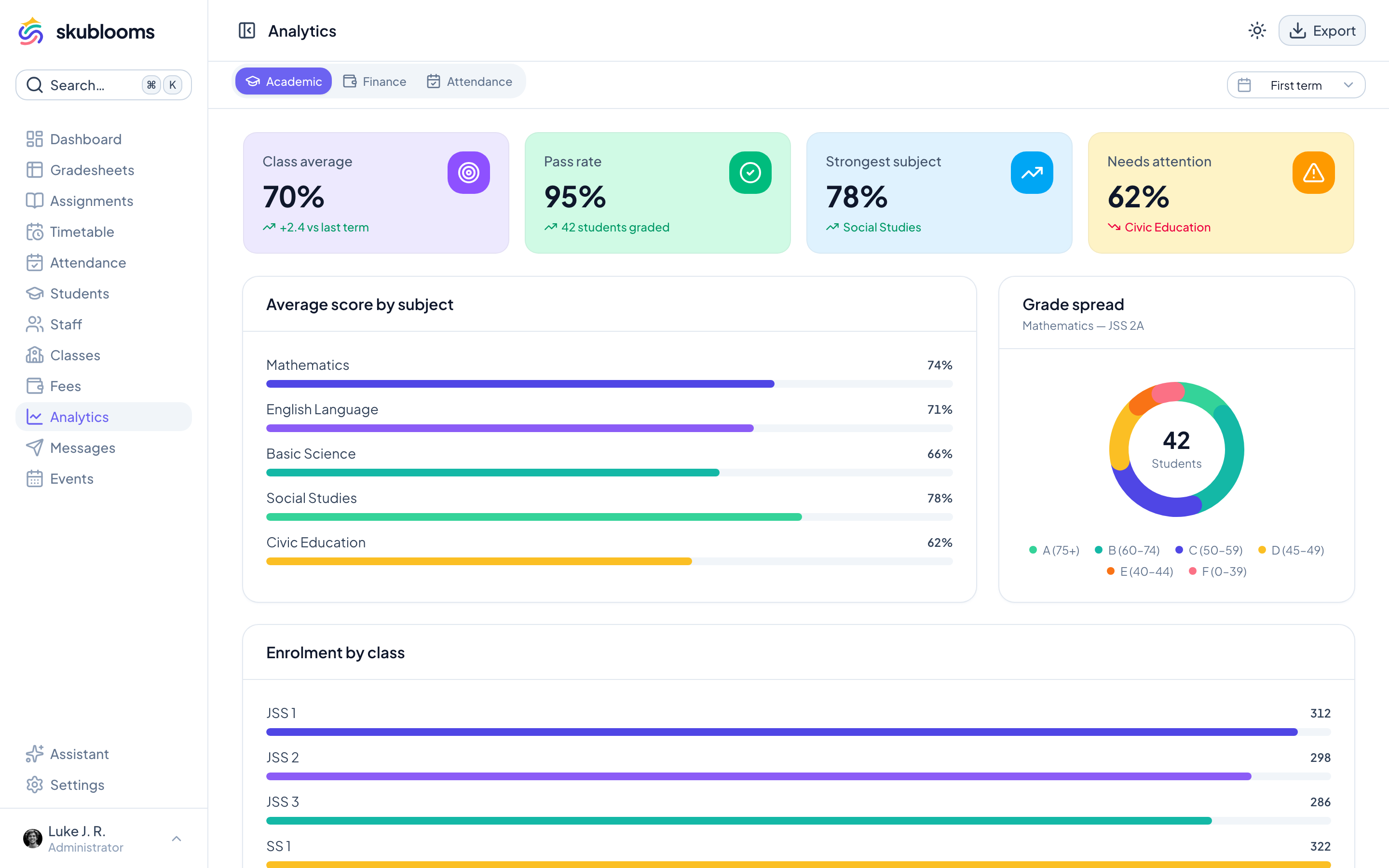Click the Assignments book icon
This screenshot has height=868, width=1389.
[34, 201]
